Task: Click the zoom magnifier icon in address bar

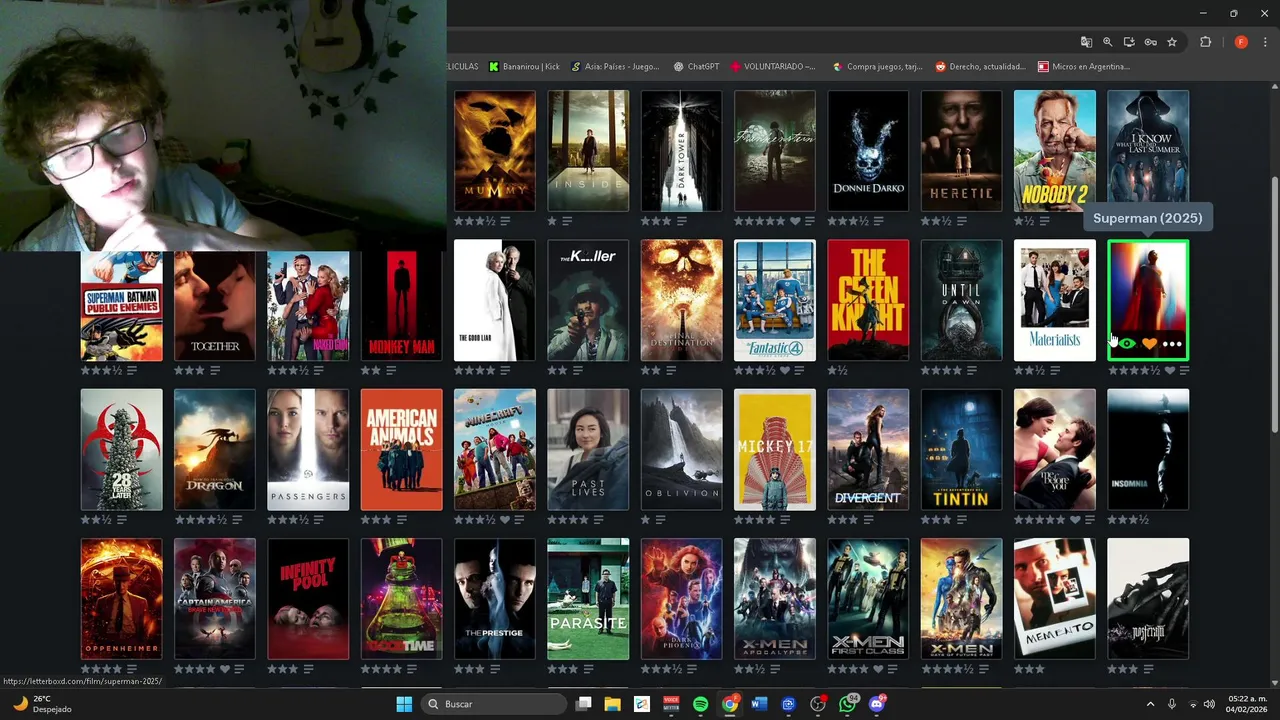Action: (x=1108, y=42)
